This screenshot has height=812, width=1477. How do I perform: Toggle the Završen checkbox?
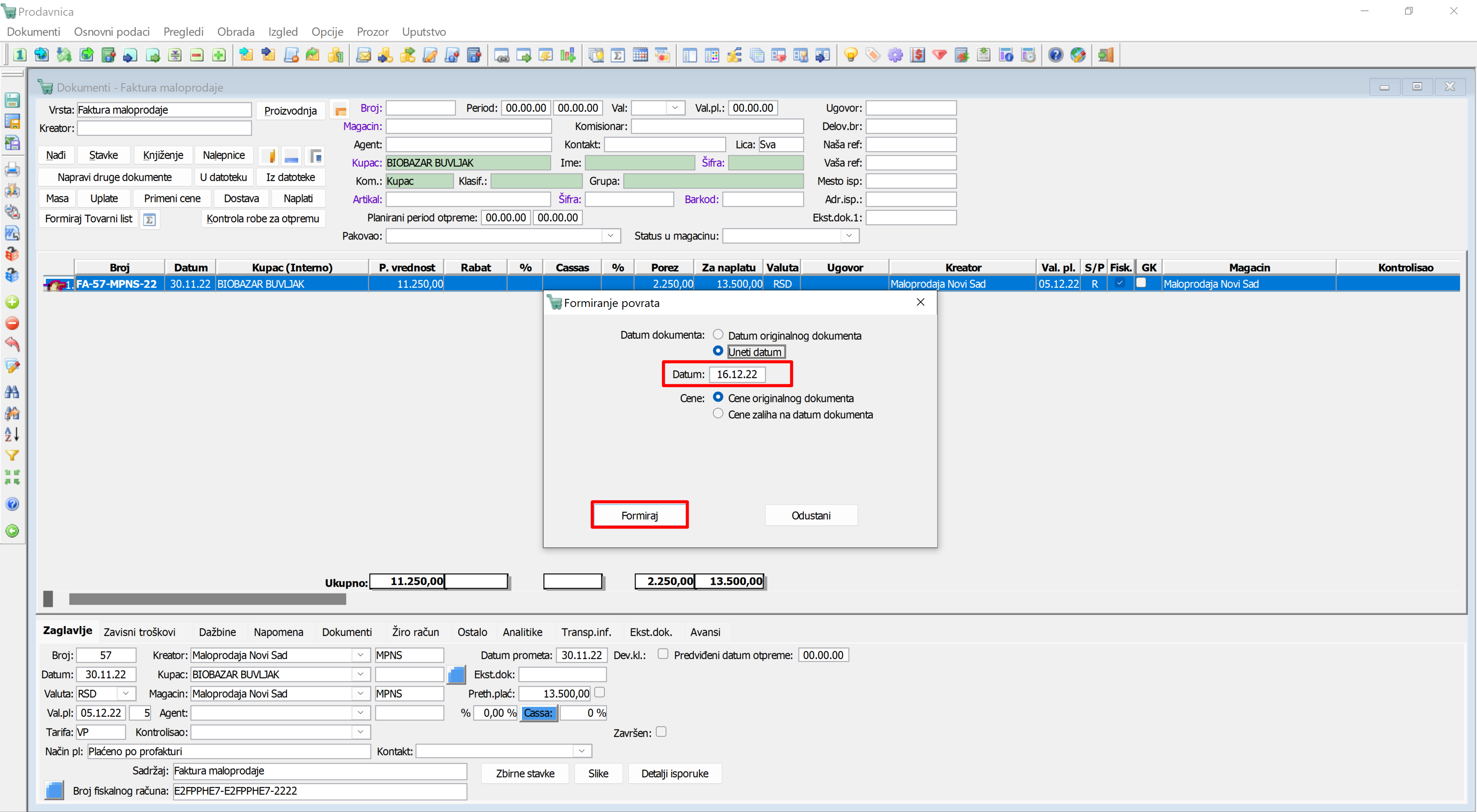click(661, 732)
